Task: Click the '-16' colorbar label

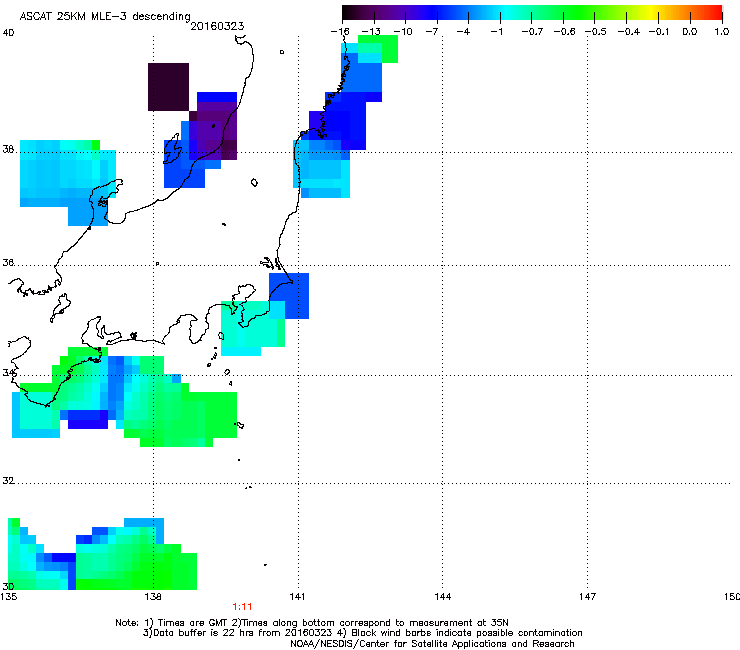Action: [x=340, y=32]
